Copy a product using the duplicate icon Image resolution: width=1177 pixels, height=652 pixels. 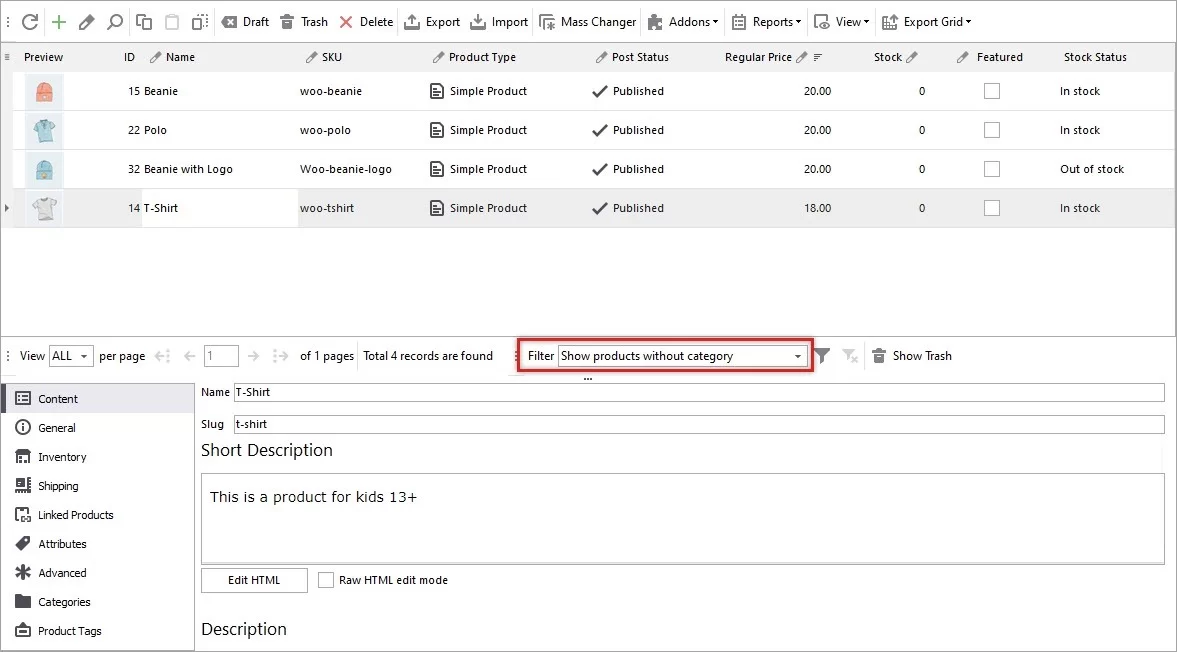[143, 21]
